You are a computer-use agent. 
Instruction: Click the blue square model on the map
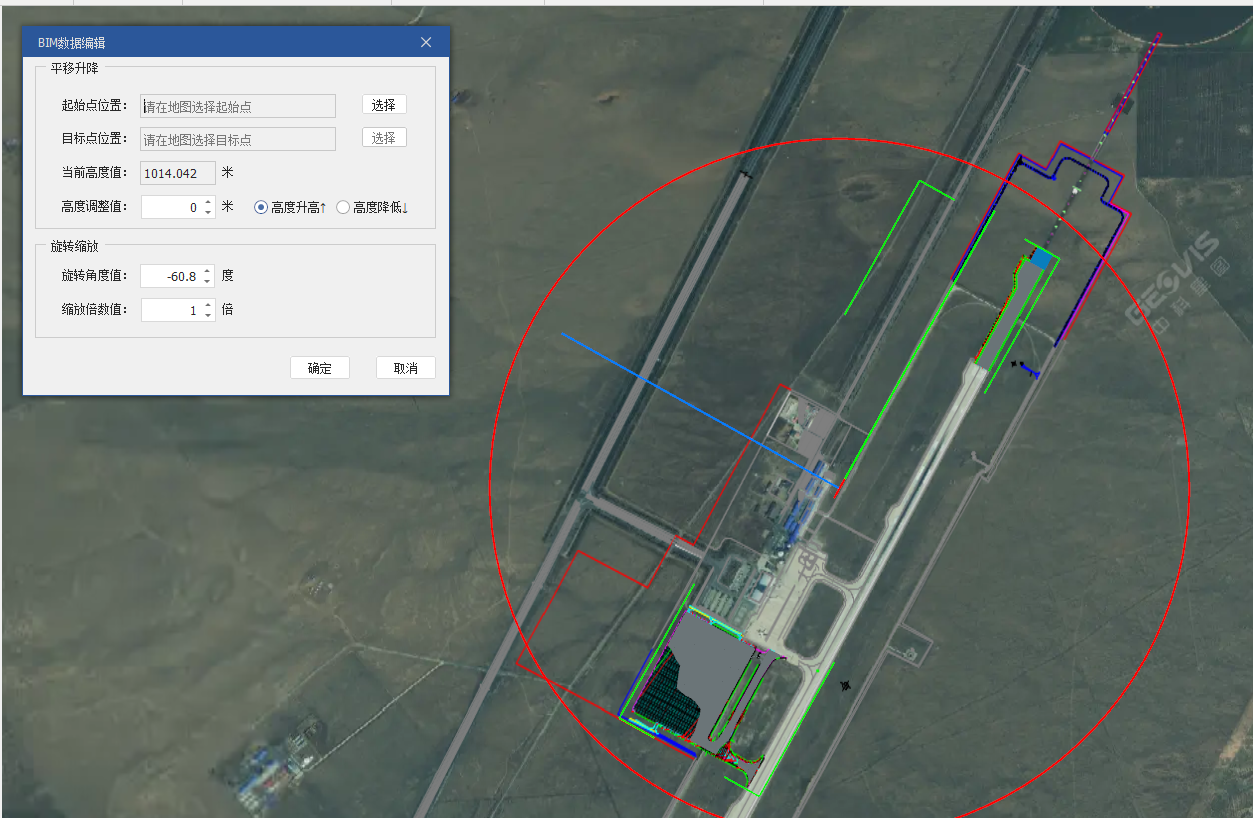1042,259
